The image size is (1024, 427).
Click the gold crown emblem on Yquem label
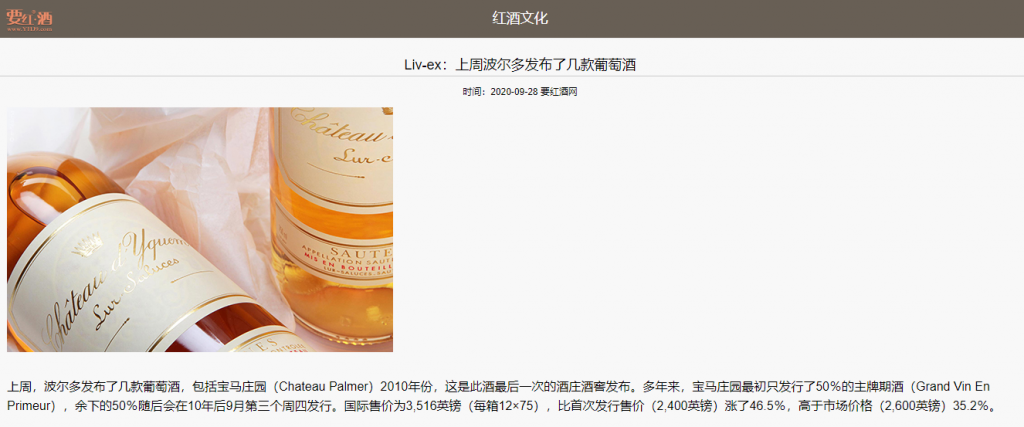click(90, 248)
